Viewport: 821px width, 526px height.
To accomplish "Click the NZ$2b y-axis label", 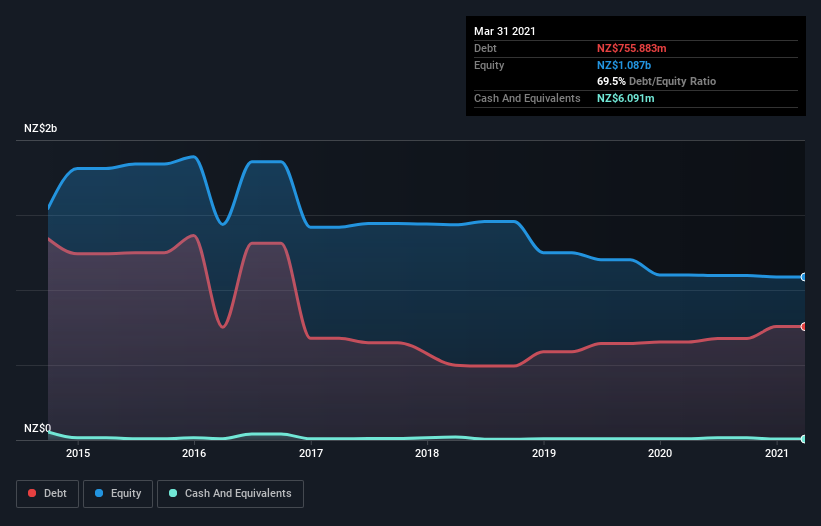I will (x=40, y=128).
